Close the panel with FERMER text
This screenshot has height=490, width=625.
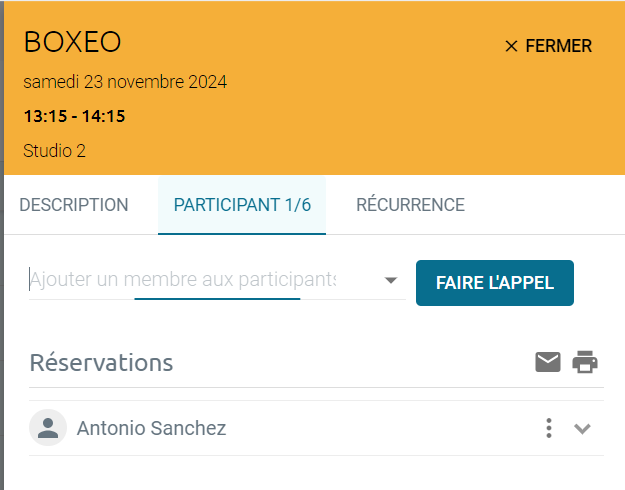click(558, 46)
